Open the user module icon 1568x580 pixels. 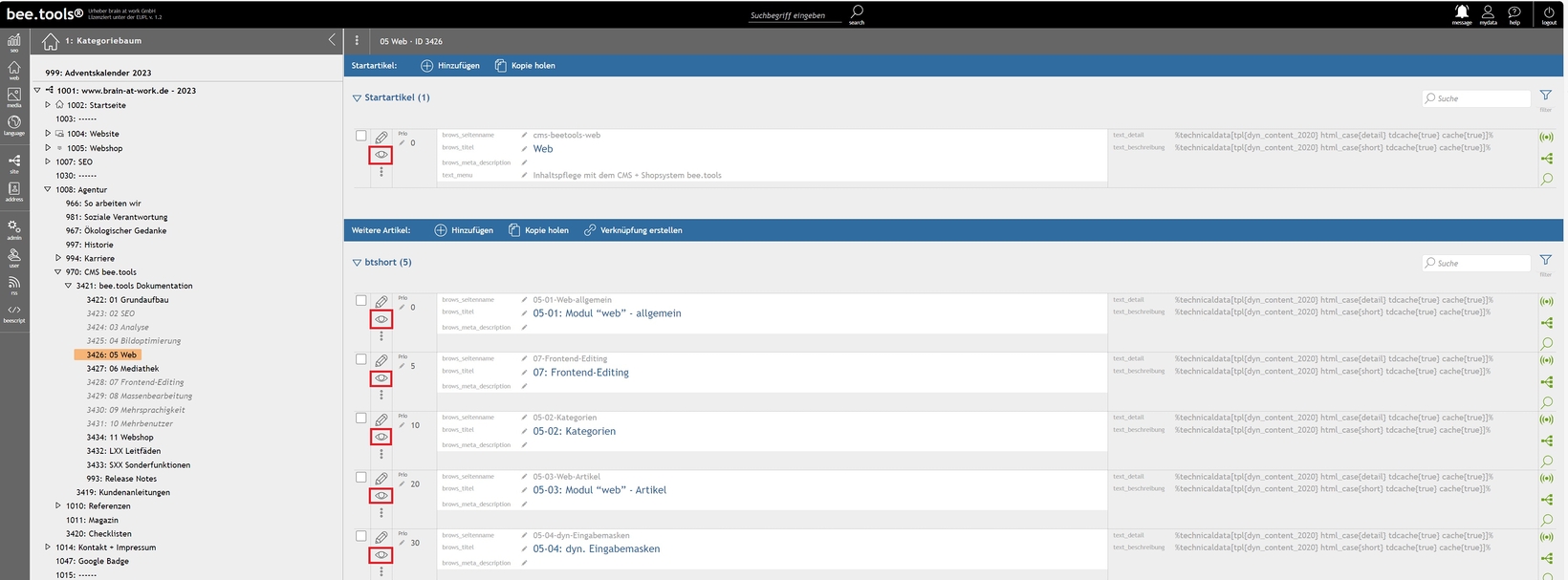(x=14, y=257)
